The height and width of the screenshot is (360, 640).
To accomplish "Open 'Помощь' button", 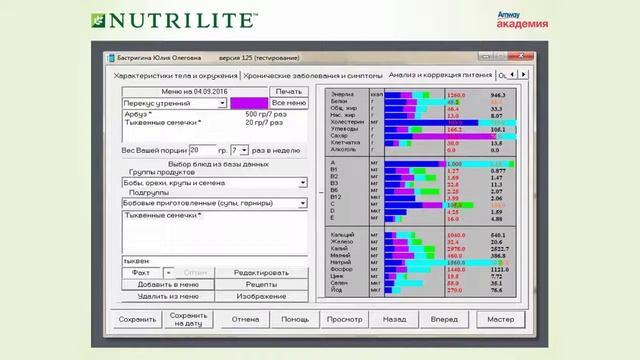I will [x=295, y=319].
